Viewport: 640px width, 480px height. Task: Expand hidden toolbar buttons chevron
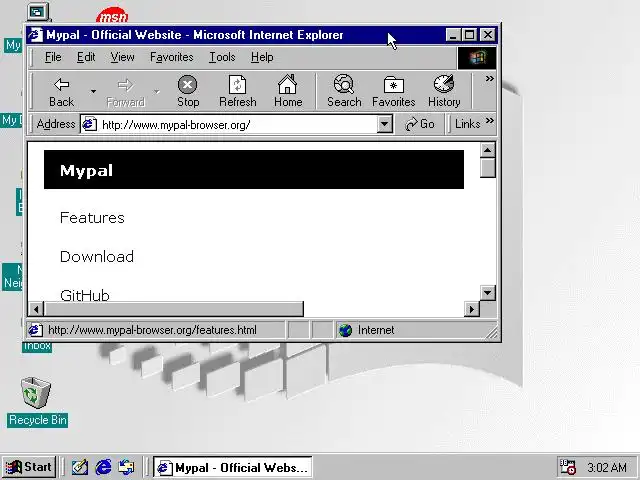[489, 78]
